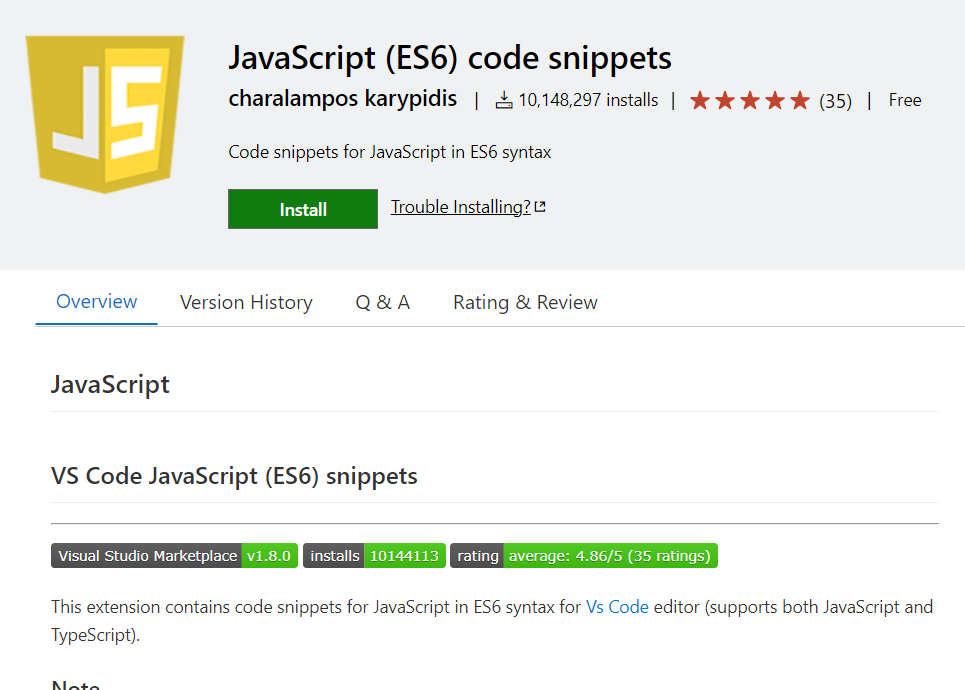The height and width of the screenshot is (690, 965).
Task: Click the external link icon beside Trouble Installing
Action: point(540,207)
